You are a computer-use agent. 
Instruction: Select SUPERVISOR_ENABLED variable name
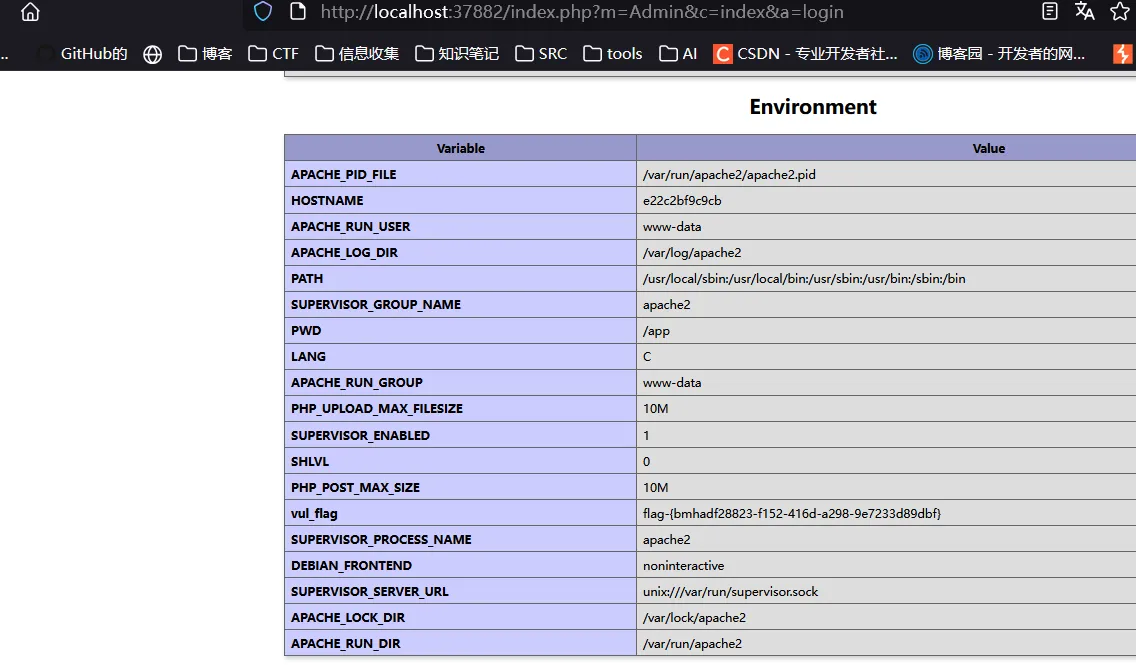pos(360,435)
